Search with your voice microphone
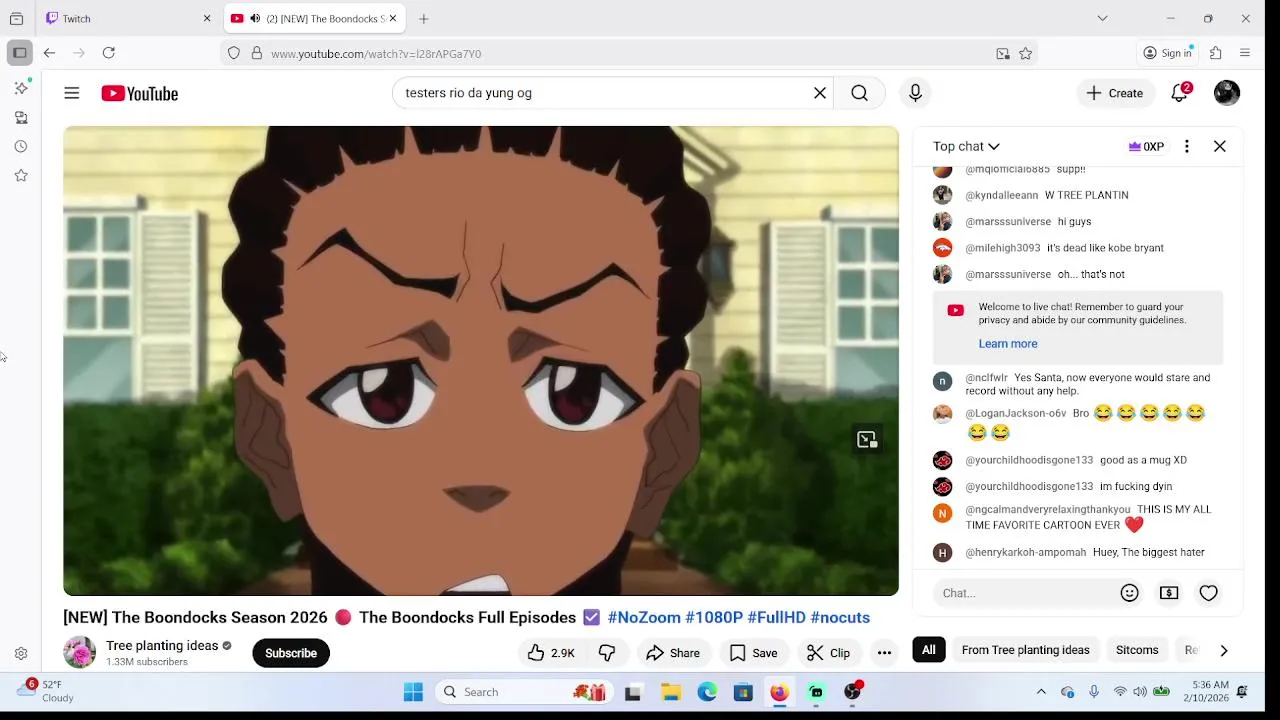This screenshot has width=1280, height=720. [915, 93]
